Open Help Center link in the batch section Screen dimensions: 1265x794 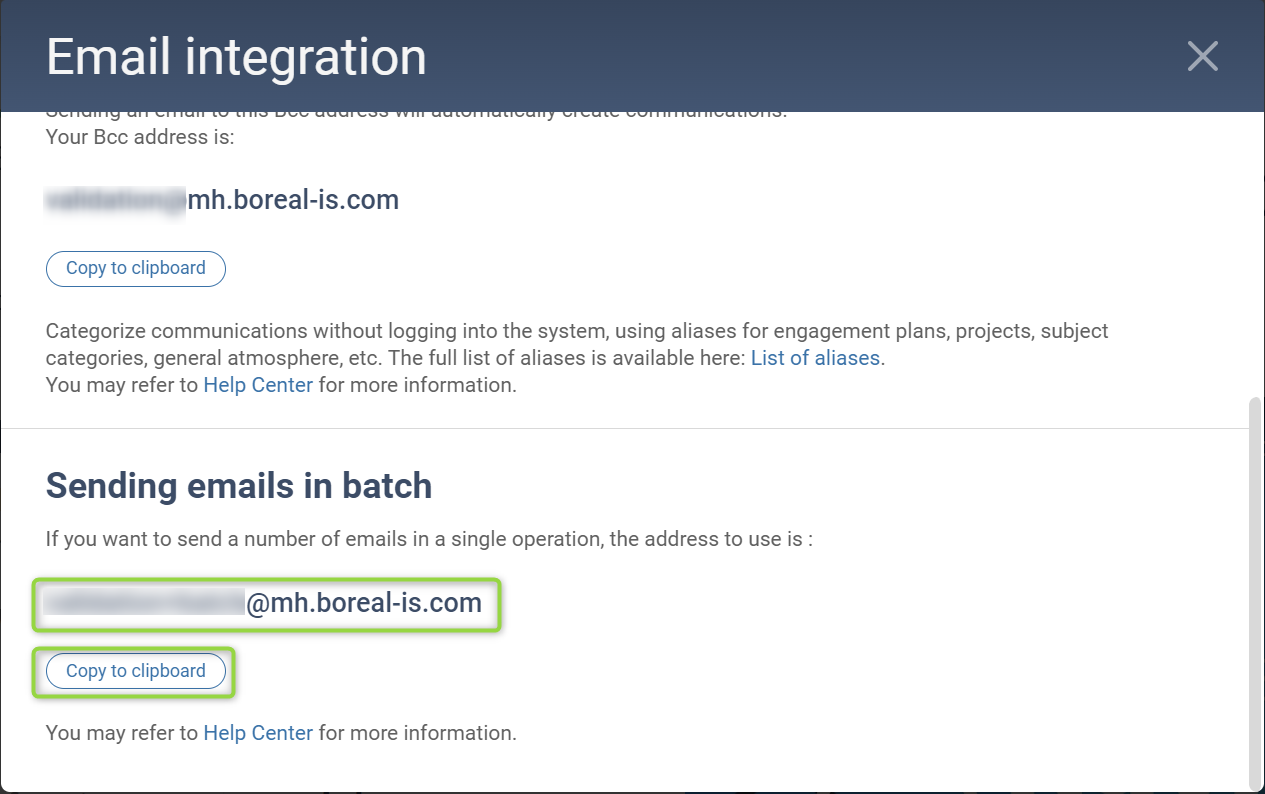click(x=258, y=733)
